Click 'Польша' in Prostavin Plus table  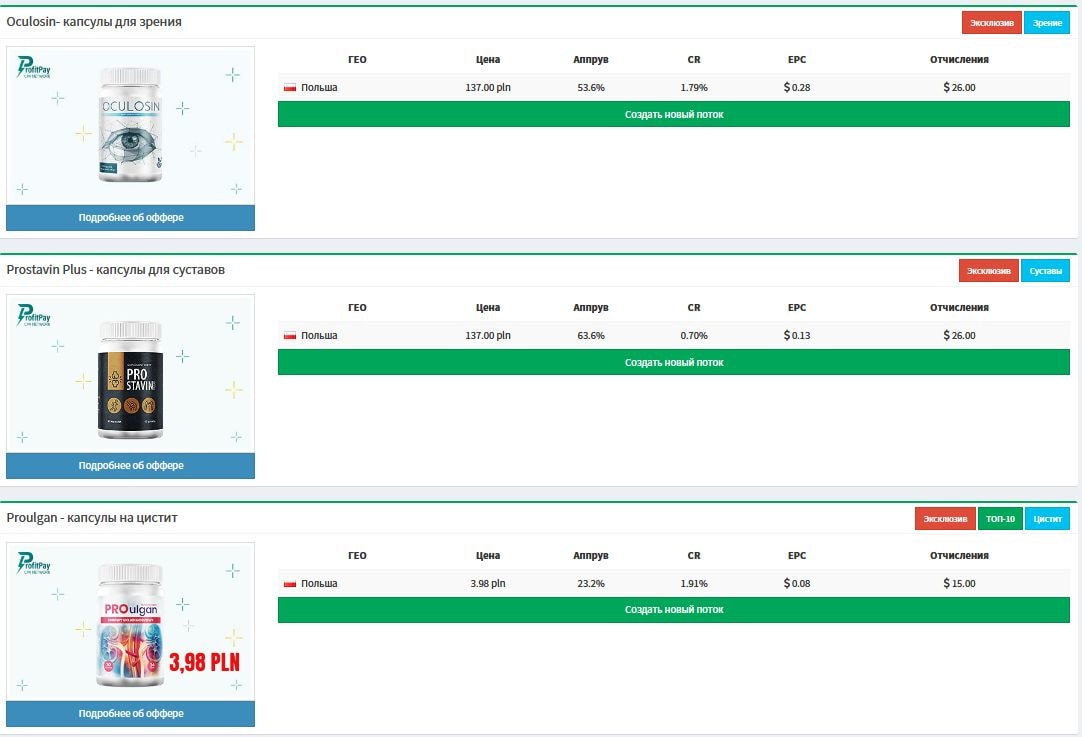(x=319, y=335)
